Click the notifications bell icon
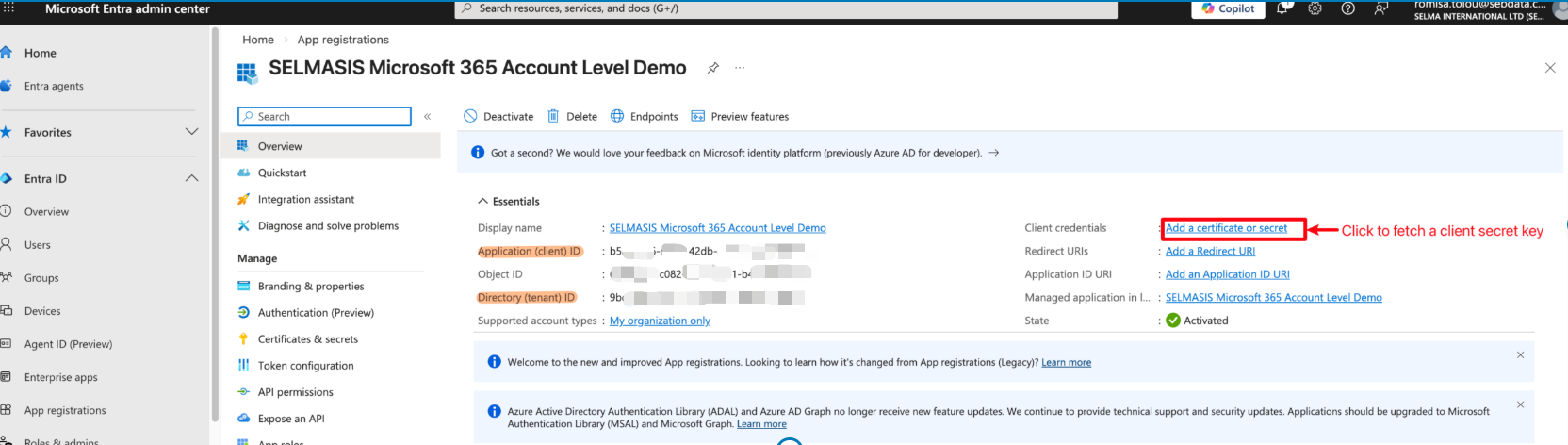Image resolution: width=1568 pixels, height=445 pixels. coord(1282,8)
